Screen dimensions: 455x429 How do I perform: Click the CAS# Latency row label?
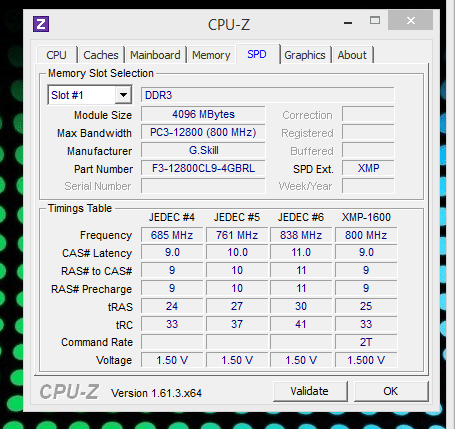(x=97, y=253)
